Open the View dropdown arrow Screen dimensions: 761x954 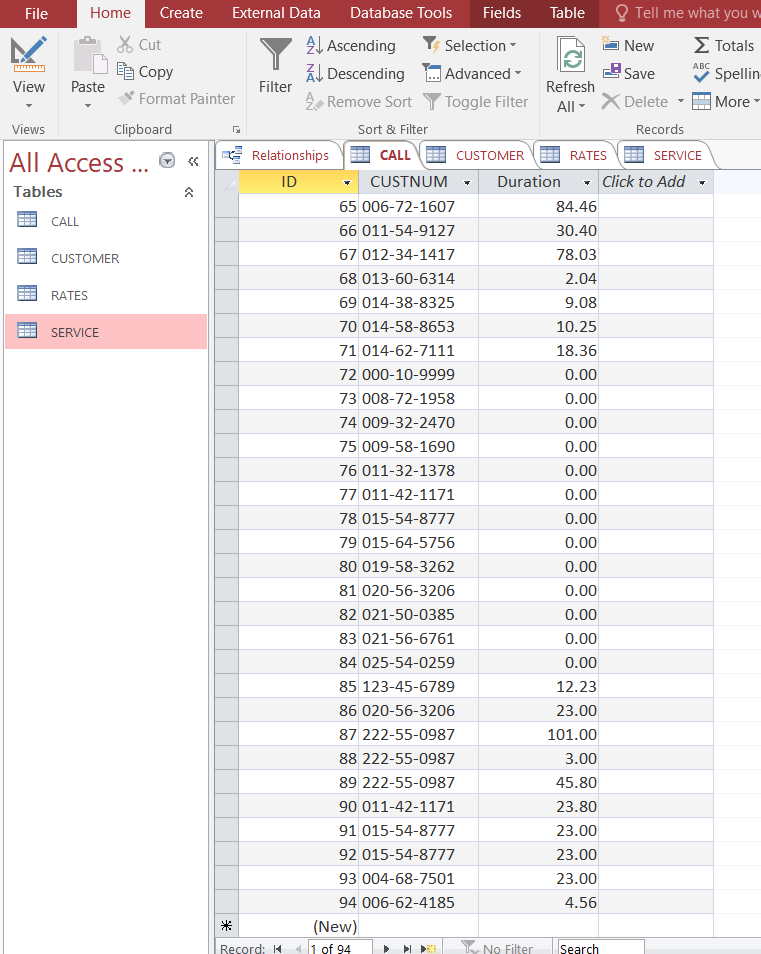(29, 106)
